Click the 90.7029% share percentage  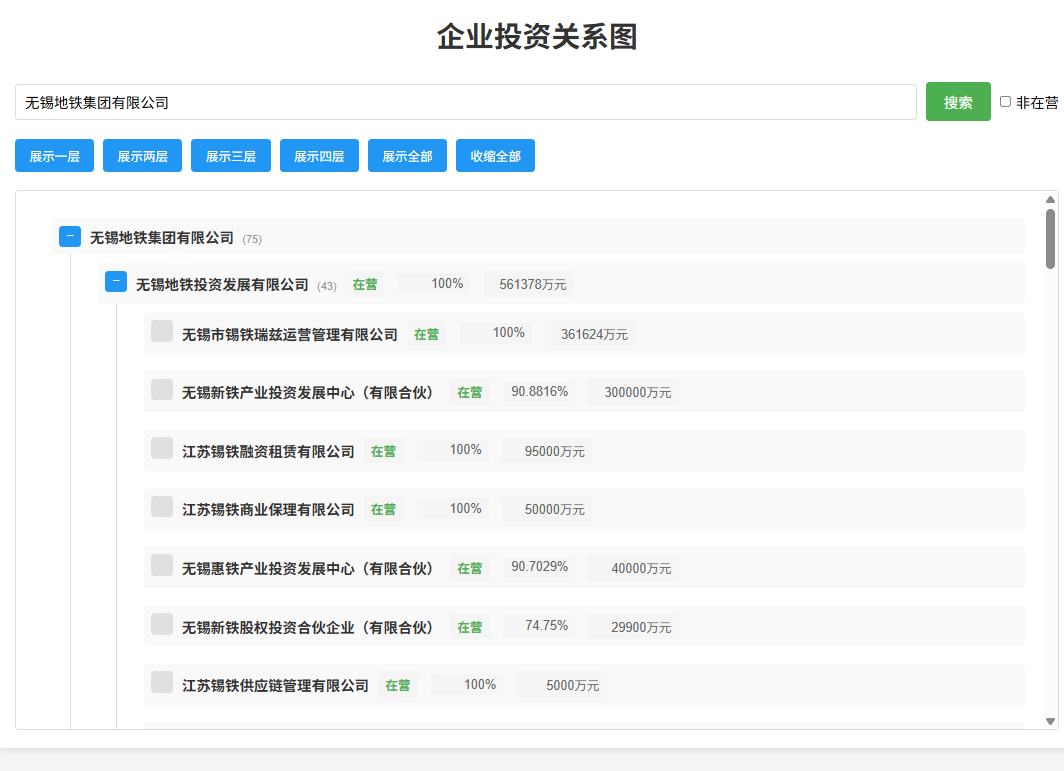tap(539, 567)
